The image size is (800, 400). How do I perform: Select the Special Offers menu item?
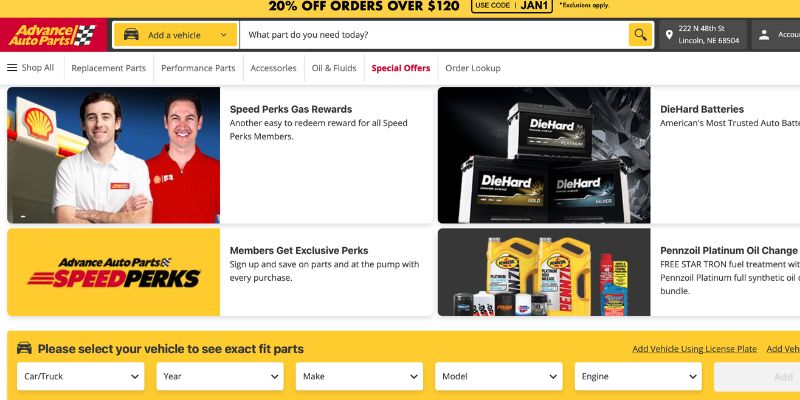(x=401, y=68)
